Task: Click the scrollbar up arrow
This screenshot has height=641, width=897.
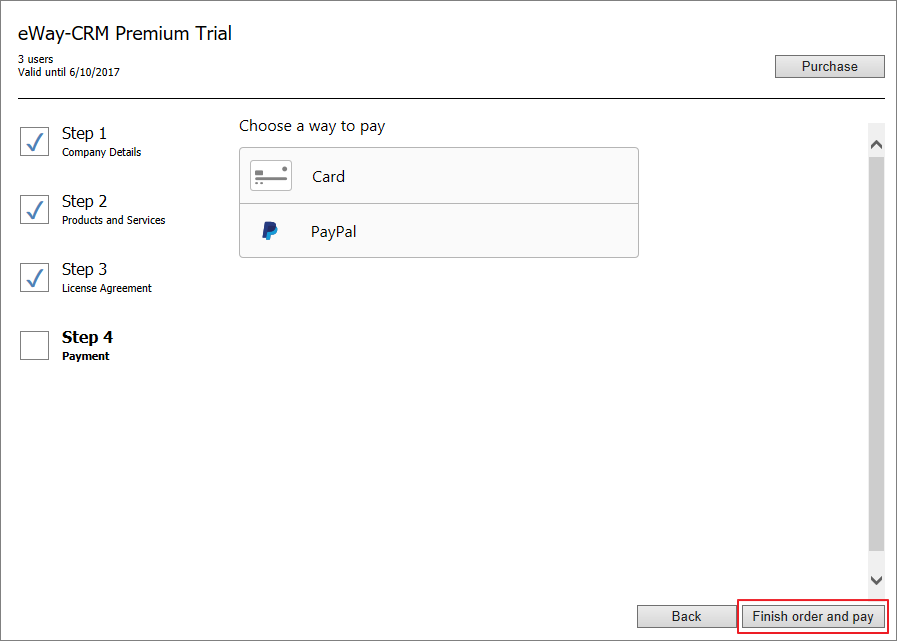Action: pyautogui.click(x=876, y=145)
